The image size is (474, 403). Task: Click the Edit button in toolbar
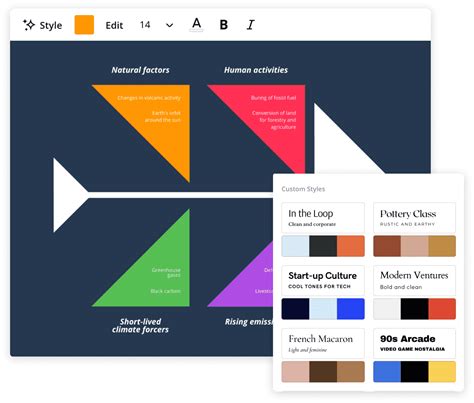[114, 25]
